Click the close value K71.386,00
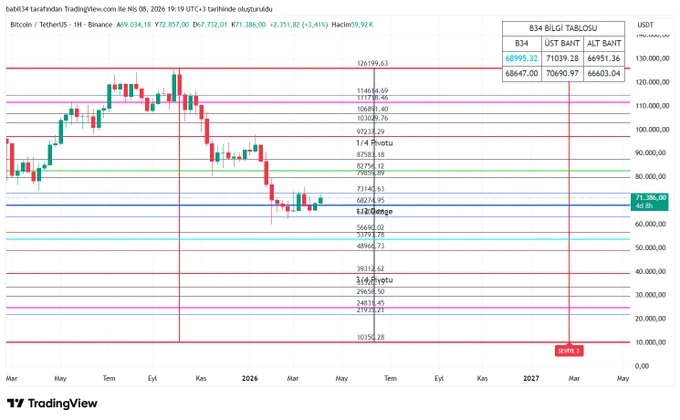 click(248, 25)
